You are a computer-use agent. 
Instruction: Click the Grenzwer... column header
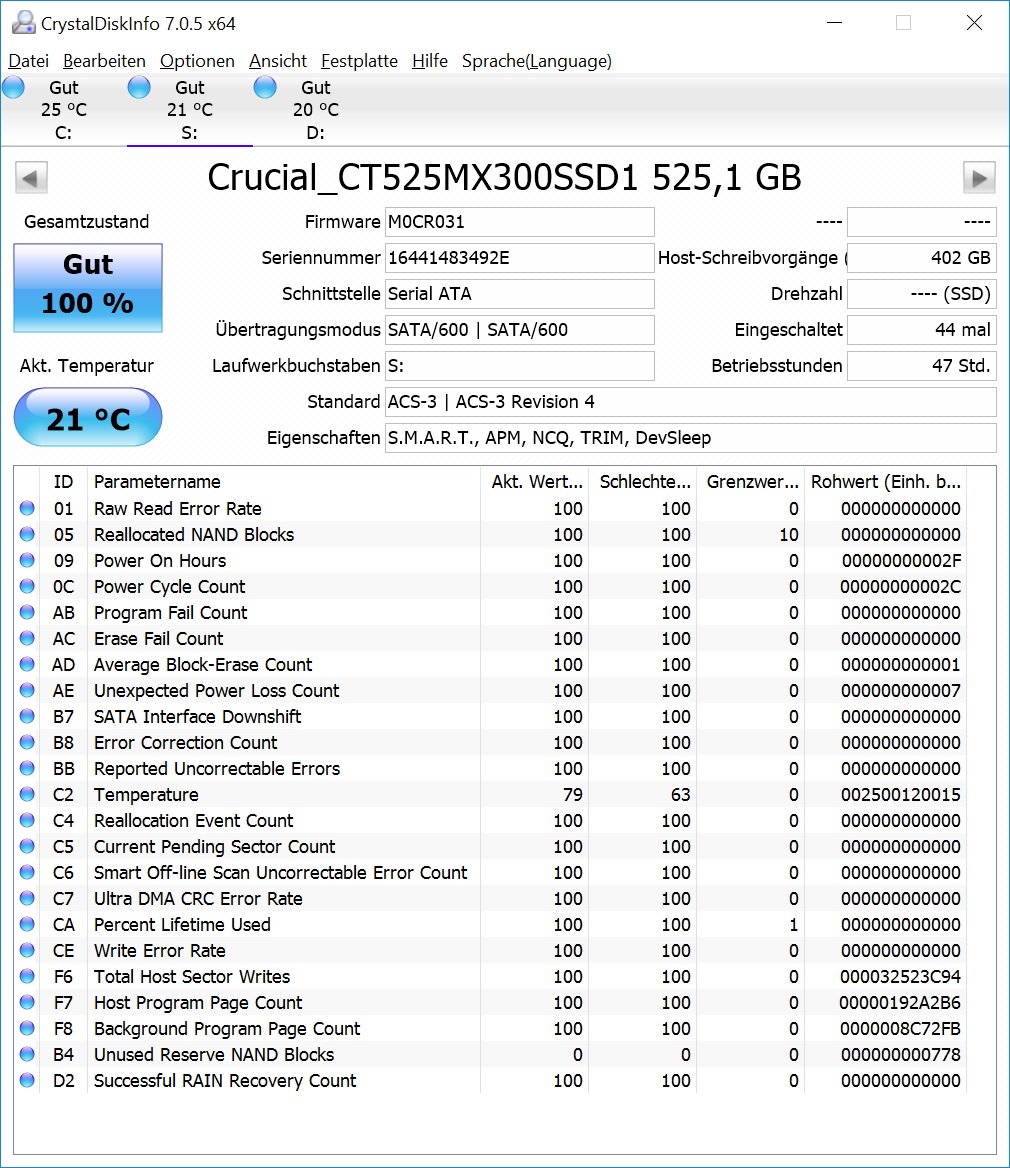click(x=751, y=482)
